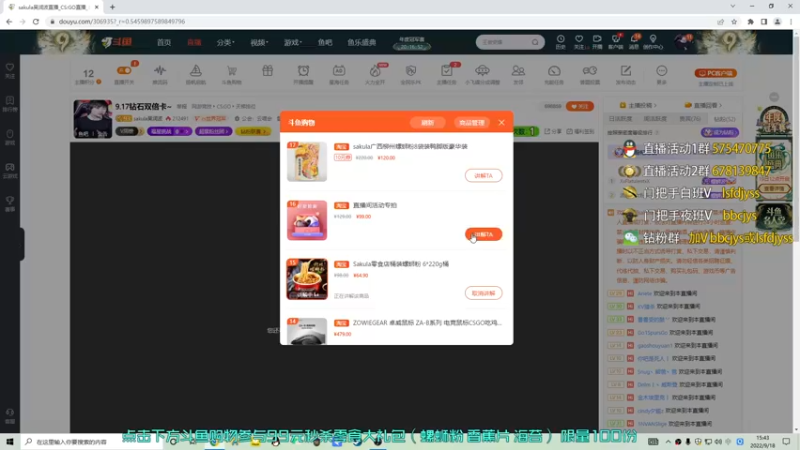Open ZOWIE mouse product thumbnail
The height and width of the screenshot is (450, 800).
click(x=307, y=331)
